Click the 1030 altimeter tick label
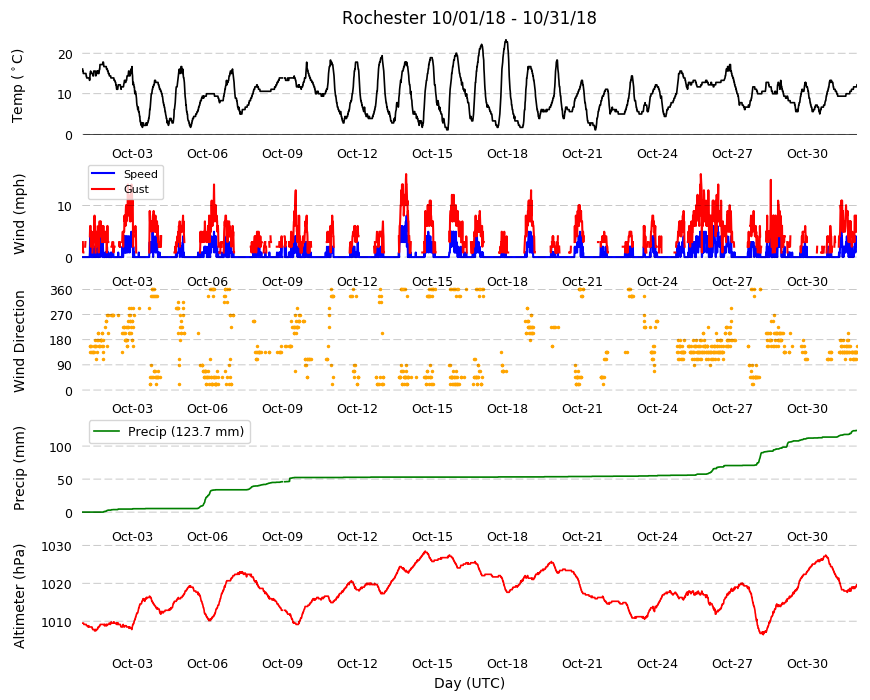The width and height of the screenshot is (870, 700). [57, 546]
